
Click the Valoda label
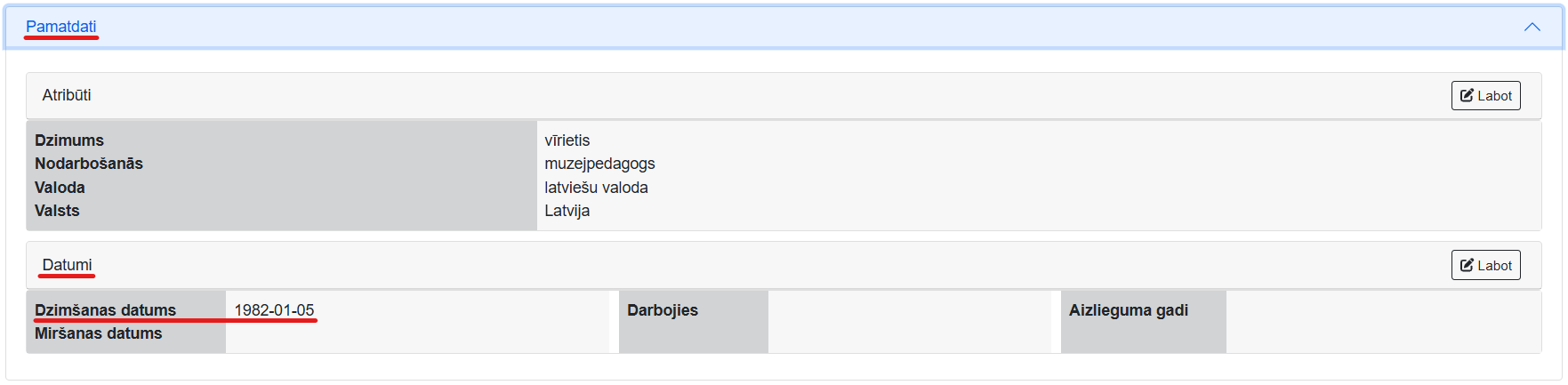[x=60, y=188]
